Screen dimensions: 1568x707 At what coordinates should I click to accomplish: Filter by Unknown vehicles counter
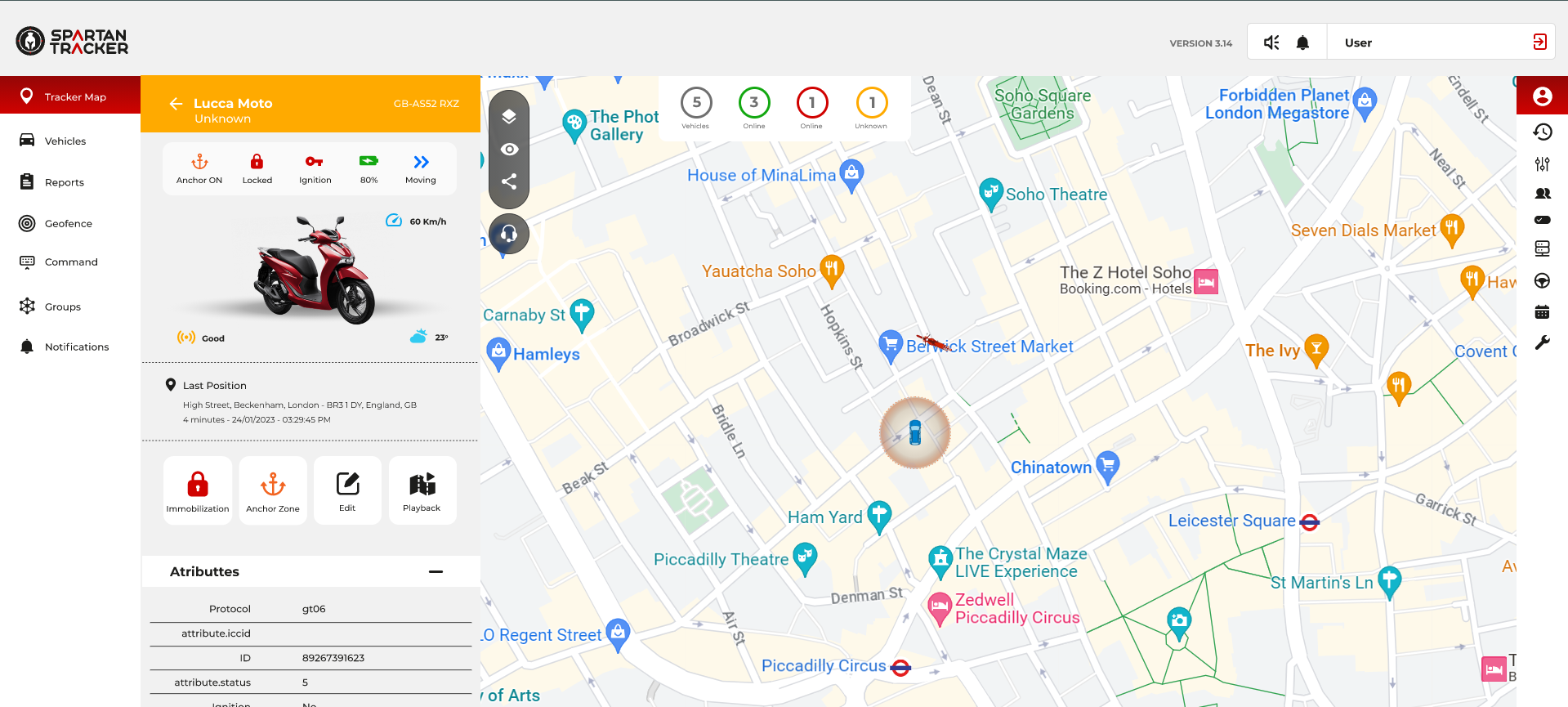[871, 108]
